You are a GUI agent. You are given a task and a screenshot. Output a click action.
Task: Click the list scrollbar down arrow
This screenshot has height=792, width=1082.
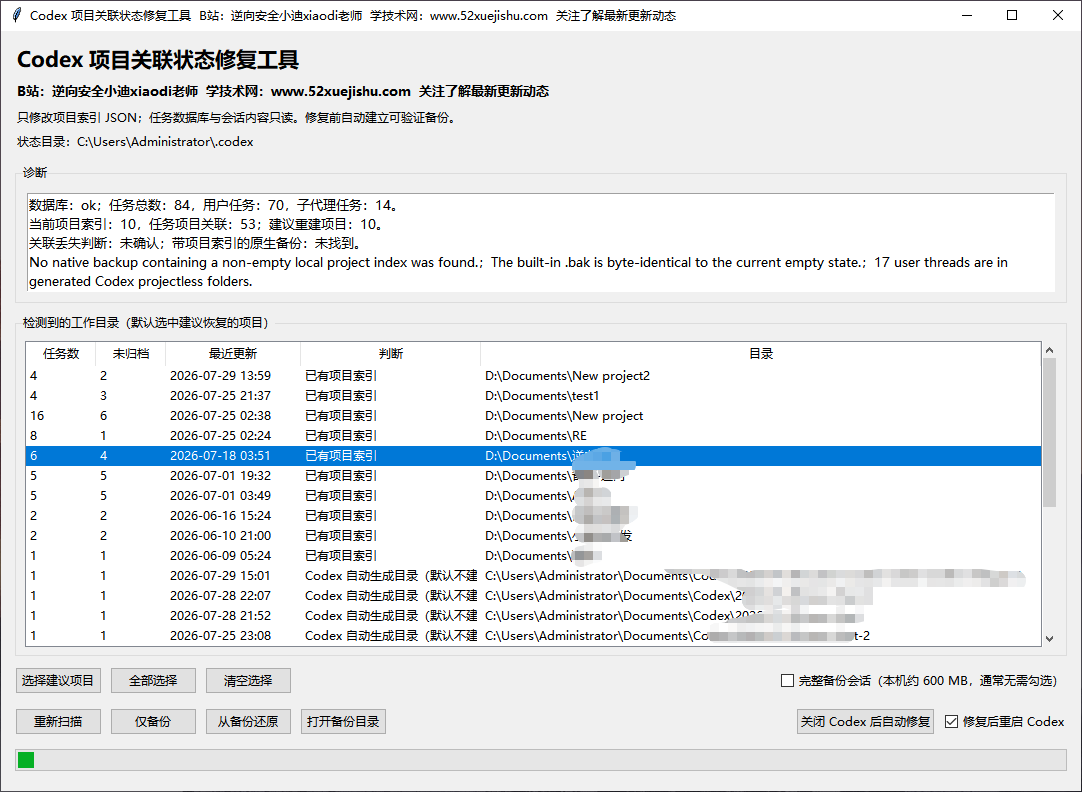[x=1050, y=639]
